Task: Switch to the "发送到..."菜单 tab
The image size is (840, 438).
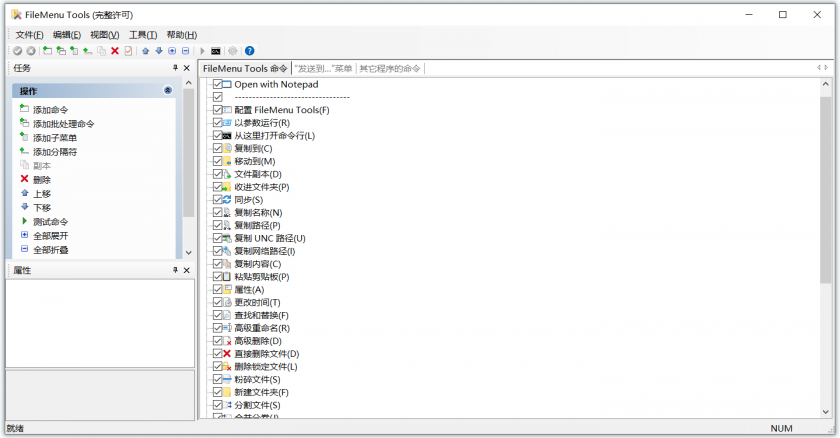Action: [x=324, y=69]
